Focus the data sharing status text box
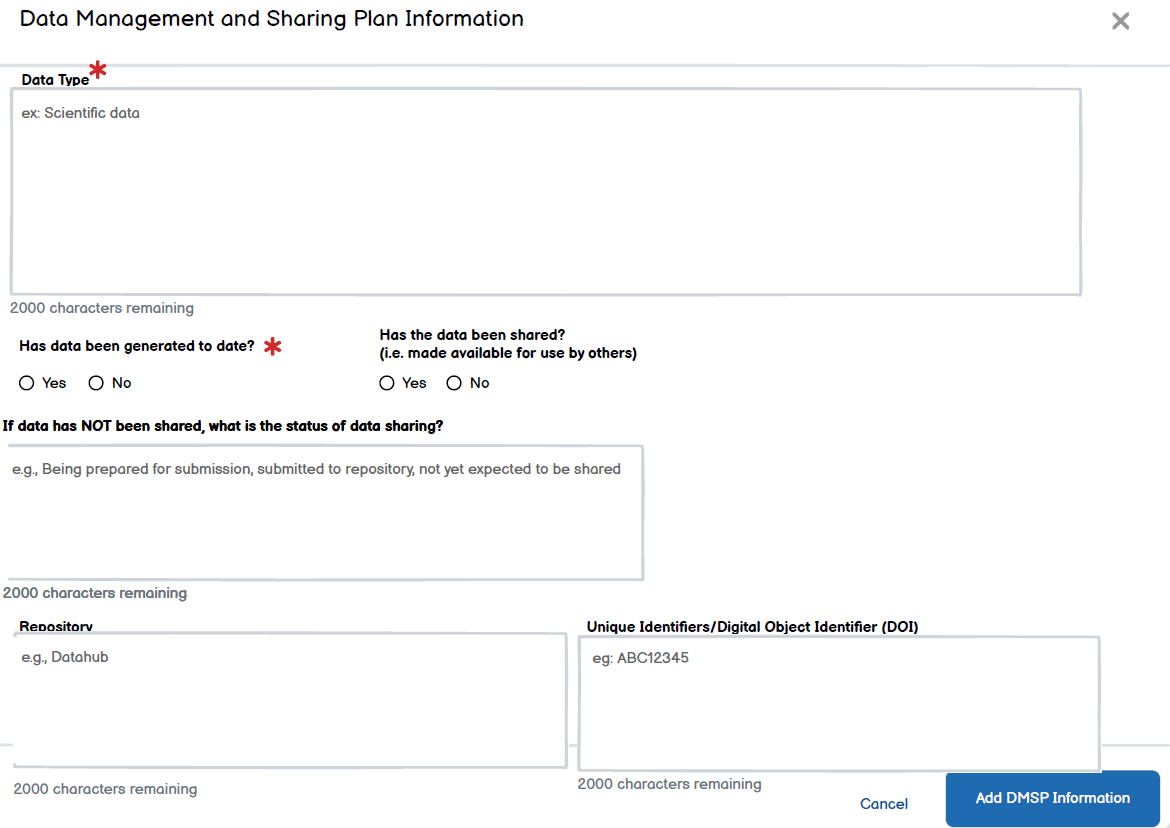The height and width of the screenshot is (828, 1170). point(325,512)
